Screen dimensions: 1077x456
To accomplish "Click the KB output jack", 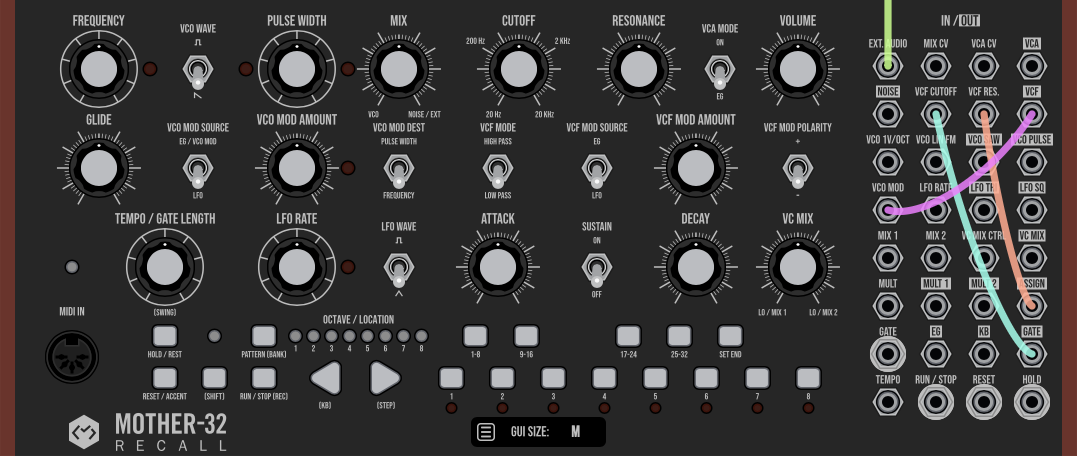I will [x=984, y=354].
